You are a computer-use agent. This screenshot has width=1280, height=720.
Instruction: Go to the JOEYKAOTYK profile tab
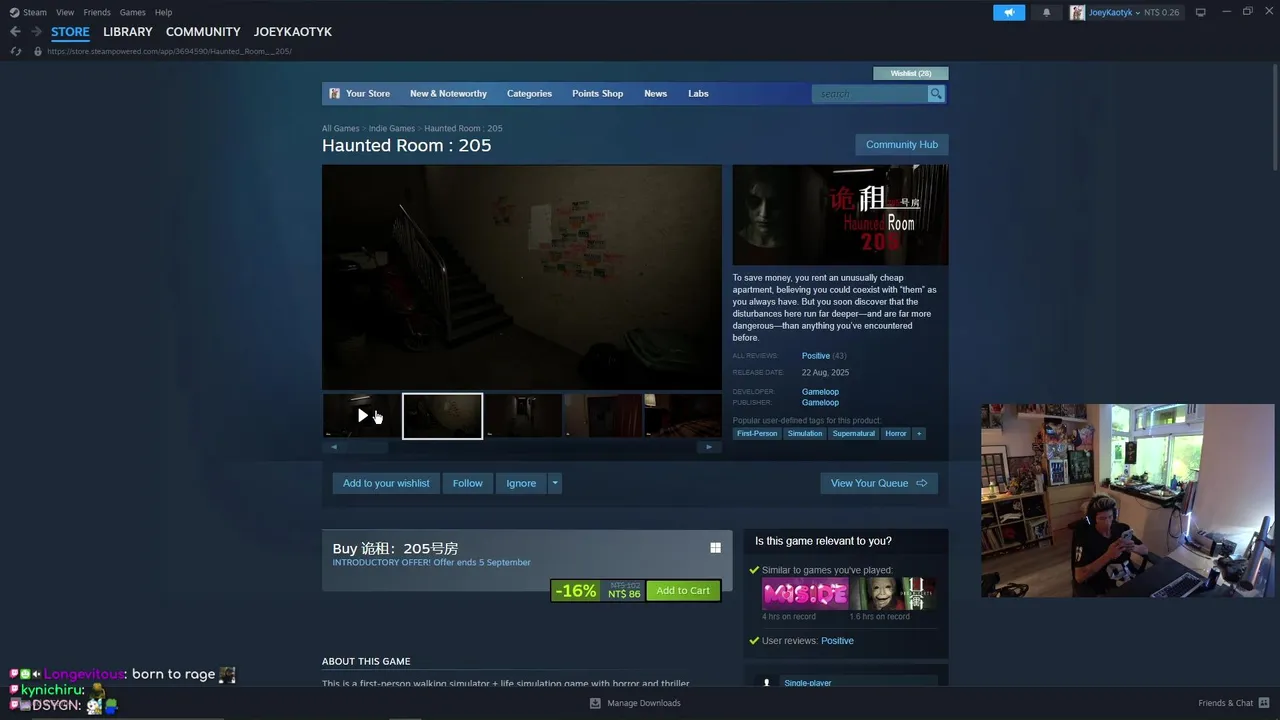[x=293, y=32]
